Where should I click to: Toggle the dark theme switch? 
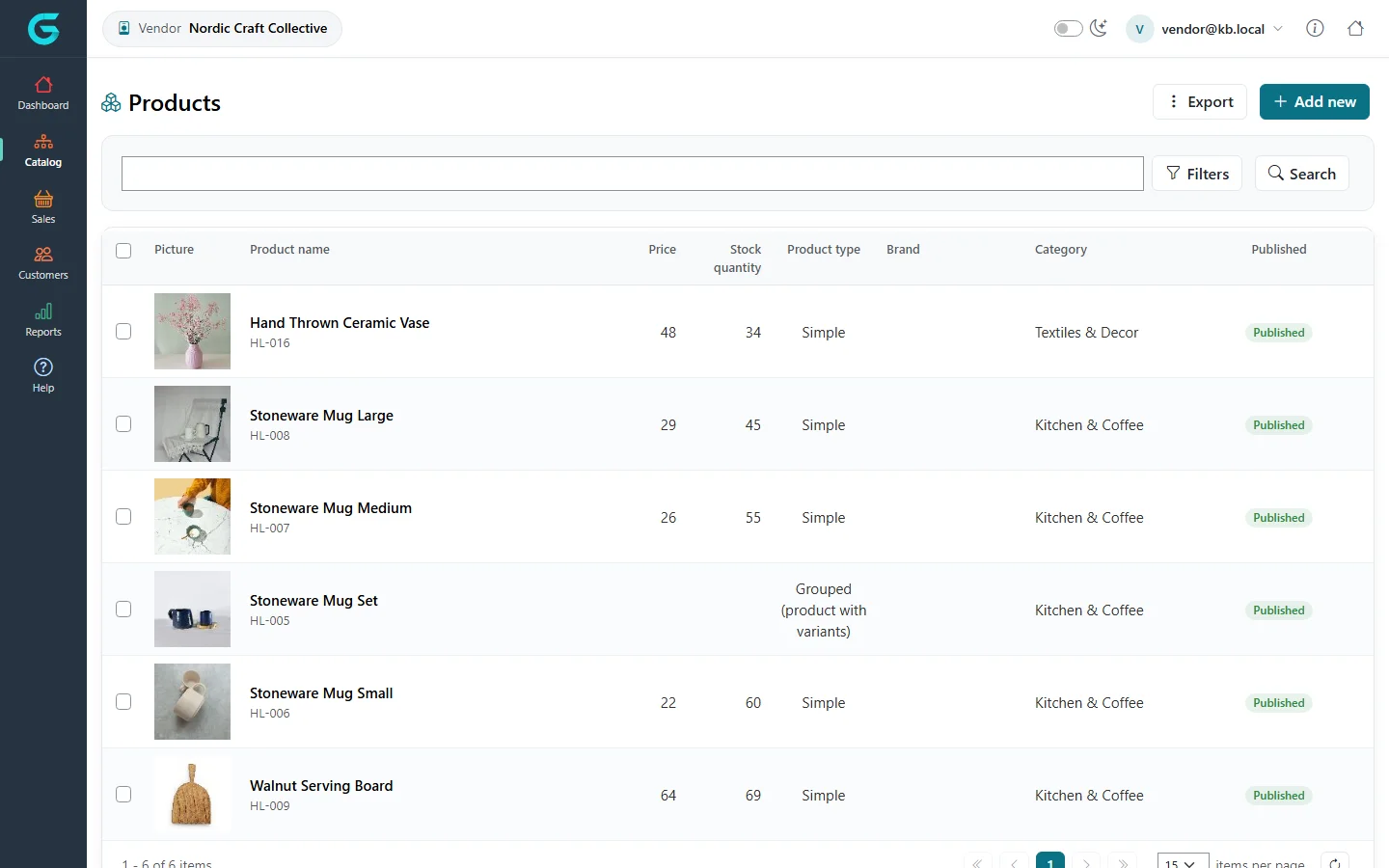1068,28
